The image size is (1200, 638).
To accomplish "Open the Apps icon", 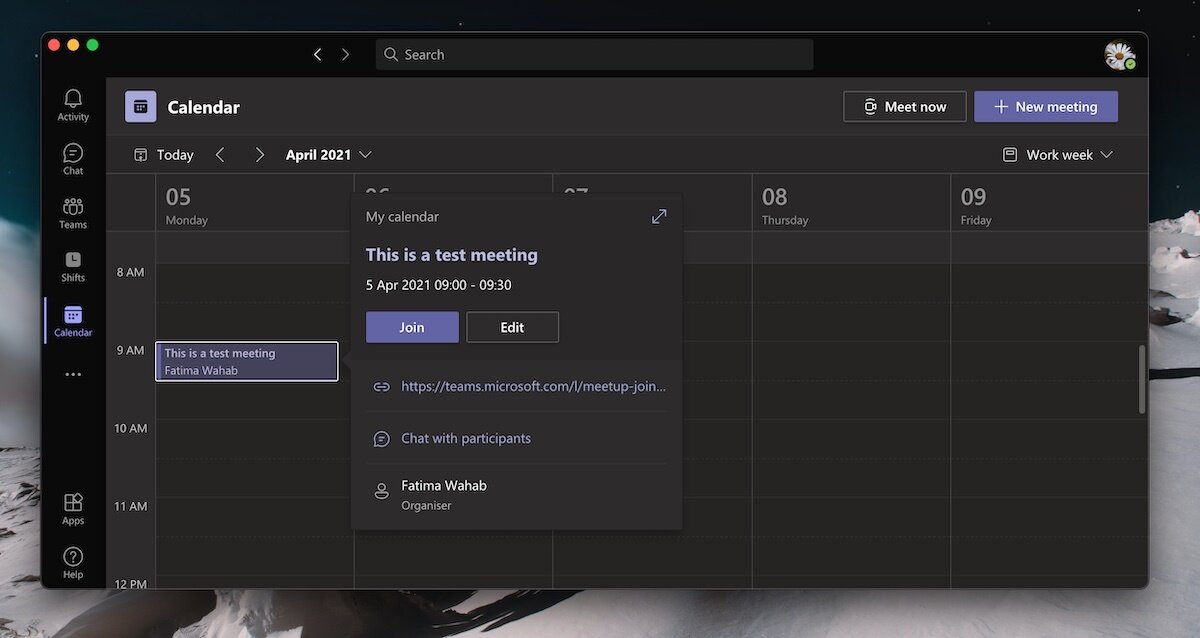I will tap(73, 508).
